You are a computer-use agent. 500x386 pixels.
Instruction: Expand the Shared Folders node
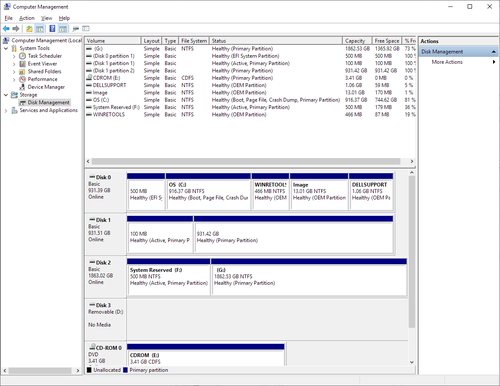tap(14, 72)
